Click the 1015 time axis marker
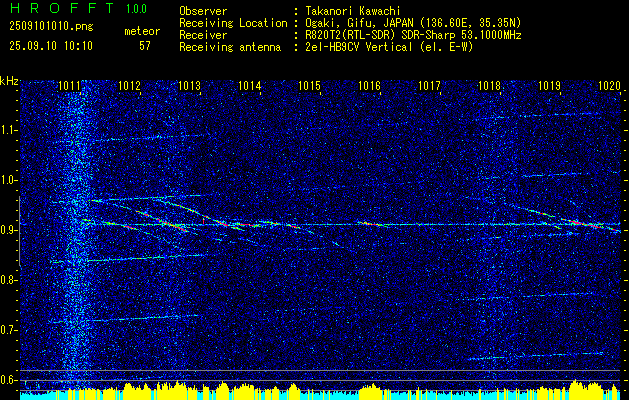 [309, 86]
